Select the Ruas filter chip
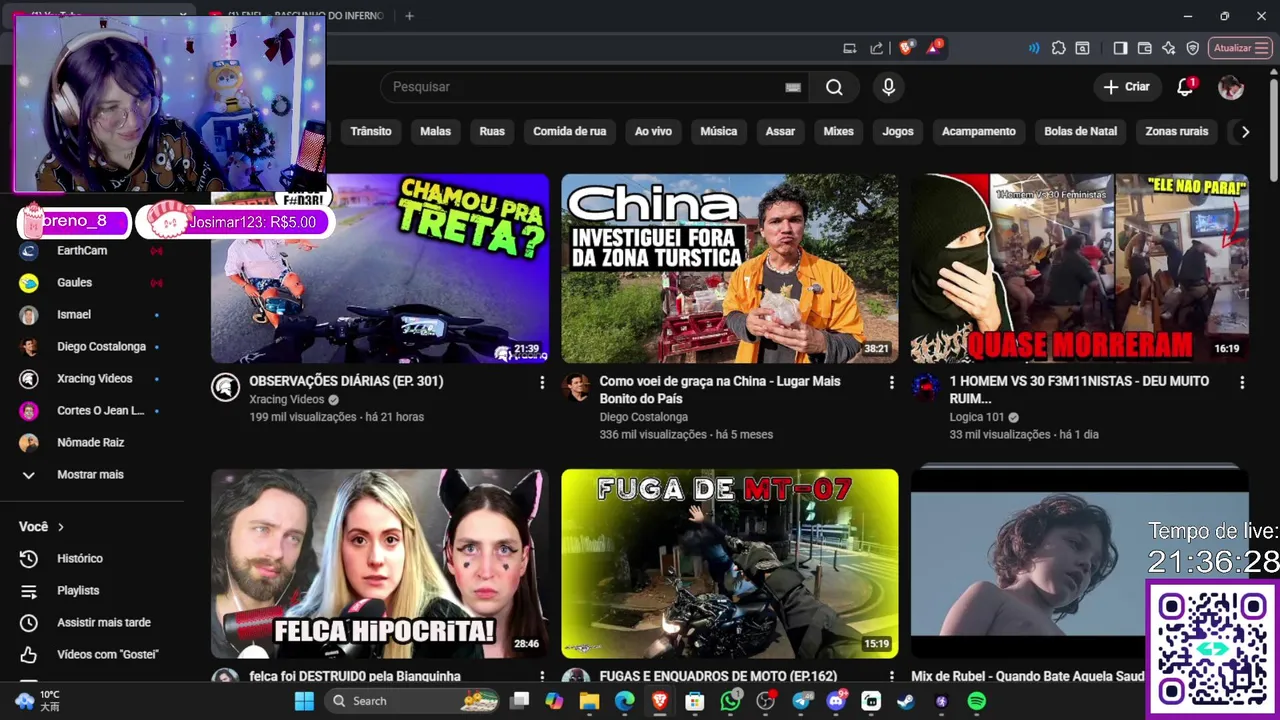 tap(492, 131)
